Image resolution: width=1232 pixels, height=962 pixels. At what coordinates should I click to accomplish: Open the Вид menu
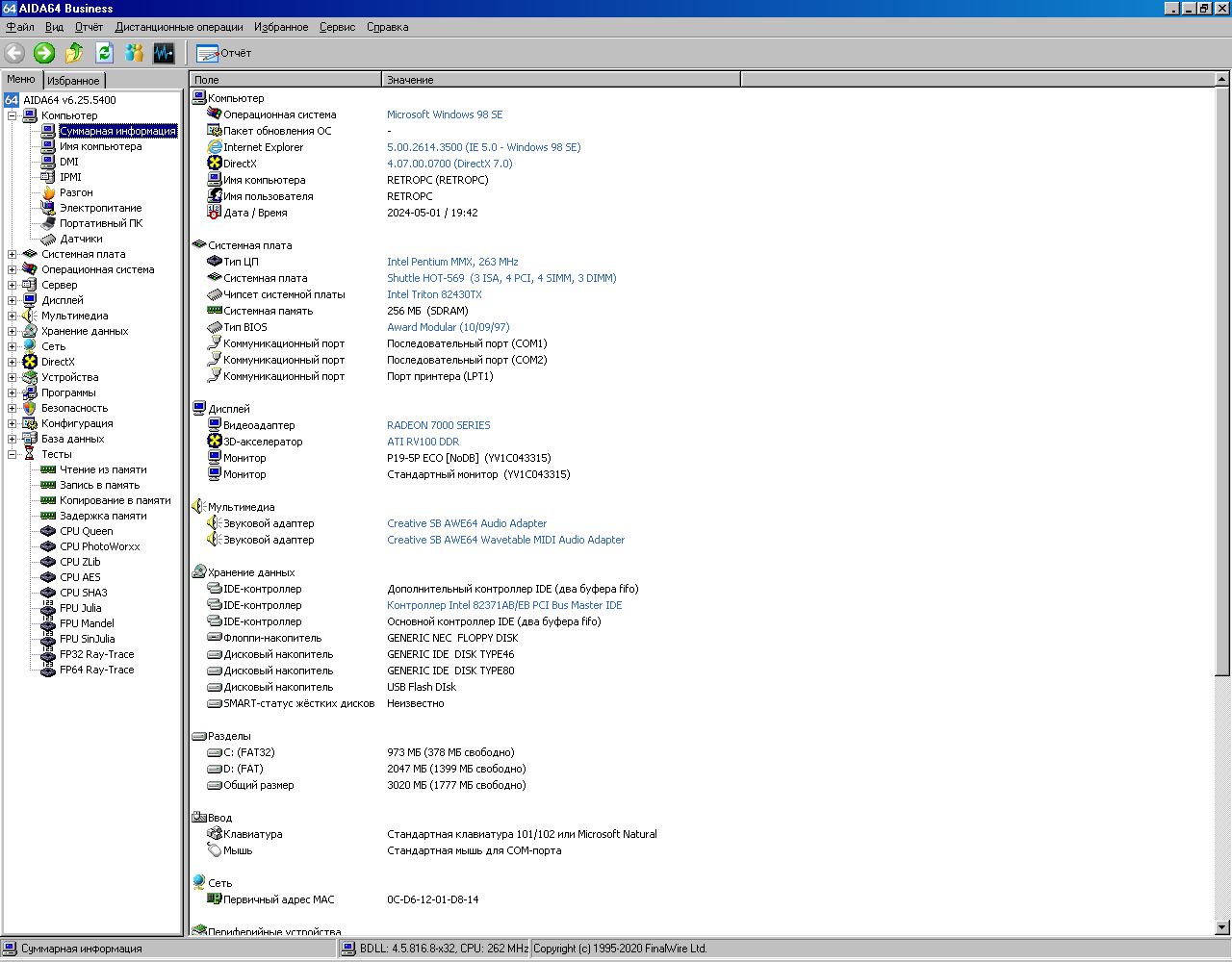point(54,27)
